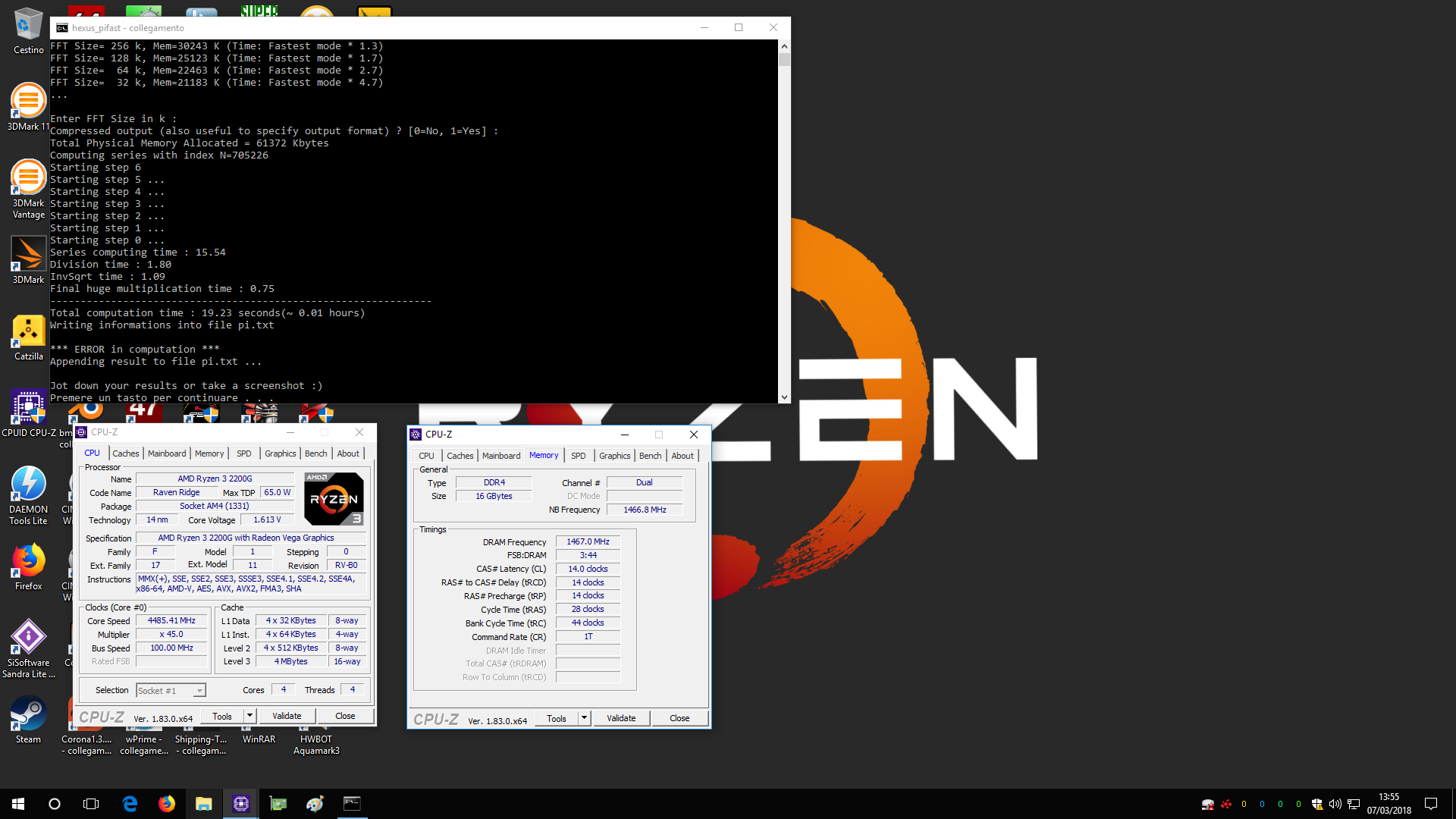
Task: Open Caches tab in left CPU-Z window
Action: tap(126, 453)
